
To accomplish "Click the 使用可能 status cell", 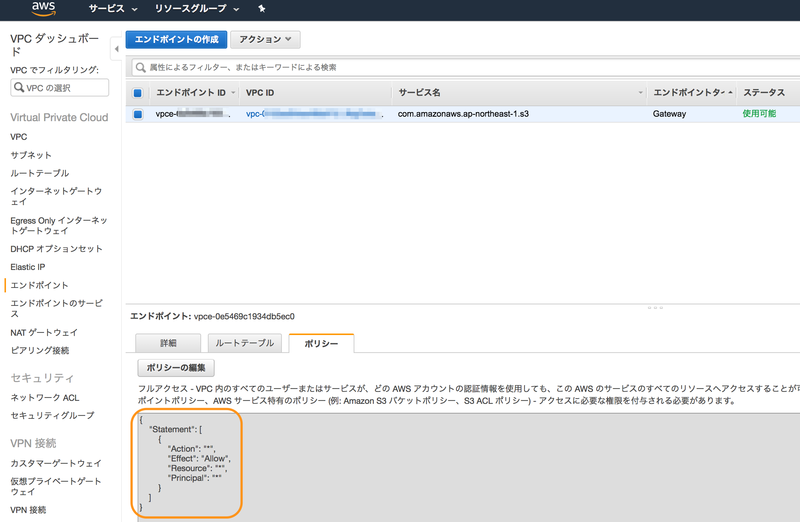I will pos(759,114).
